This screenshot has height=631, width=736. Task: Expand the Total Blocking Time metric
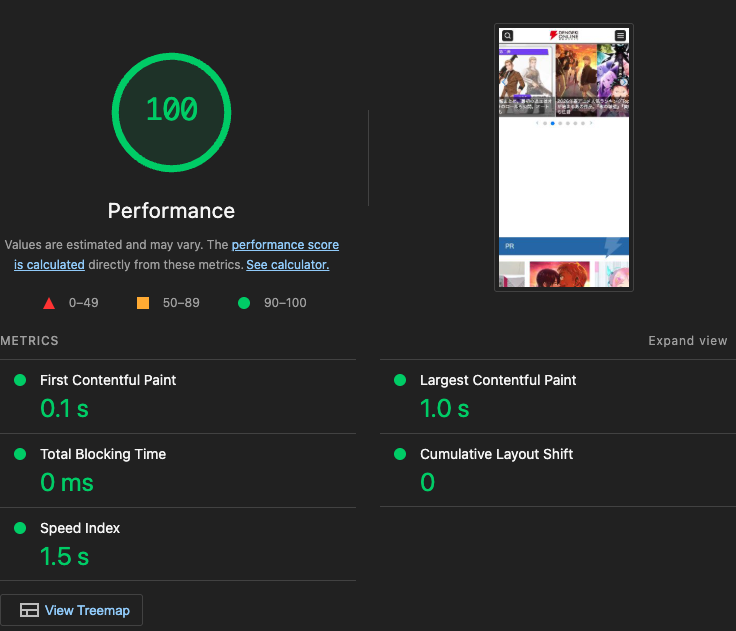tap(103, 454)
